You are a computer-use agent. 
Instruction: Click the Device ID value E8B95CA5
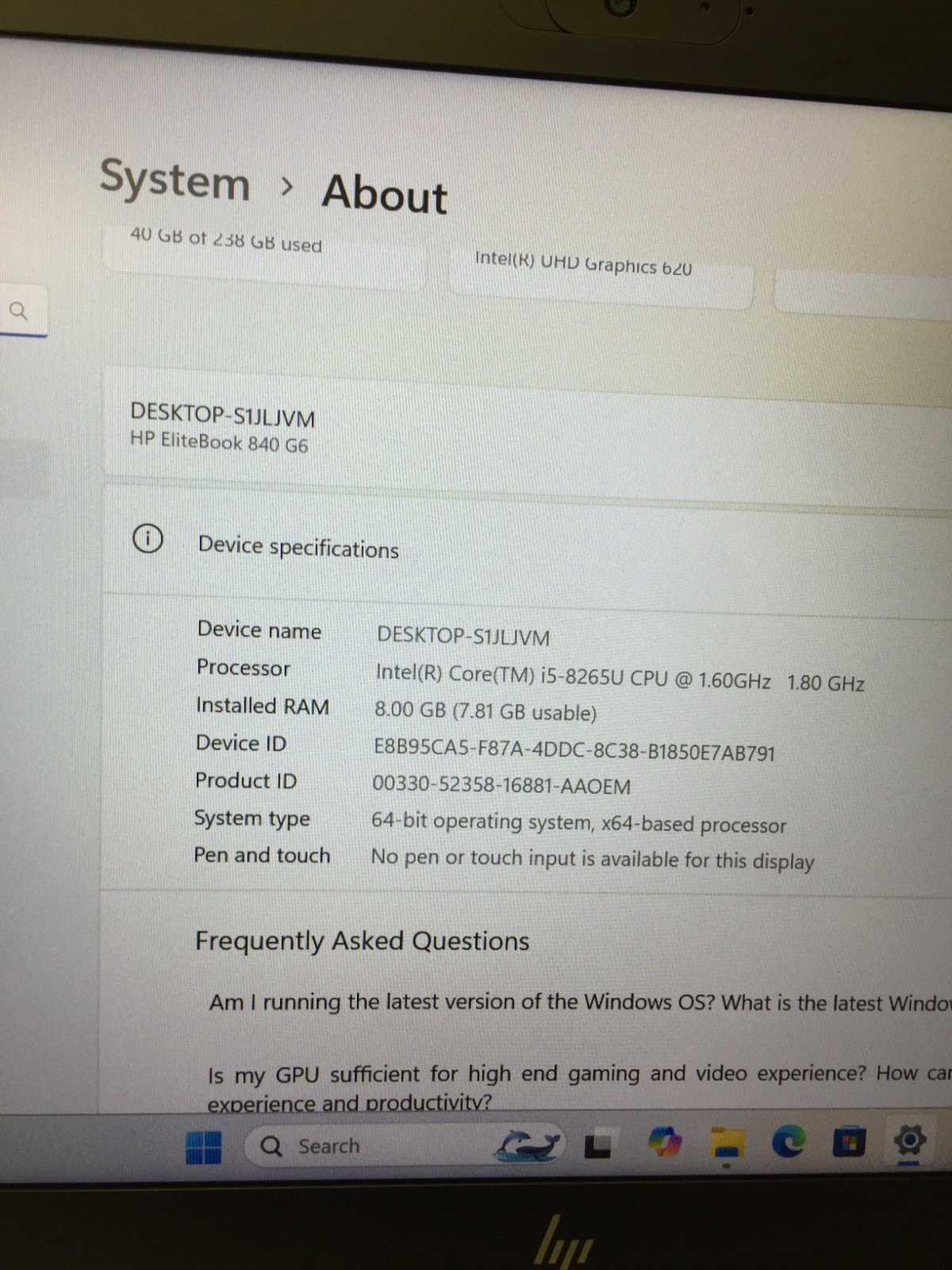pos(574,750)
